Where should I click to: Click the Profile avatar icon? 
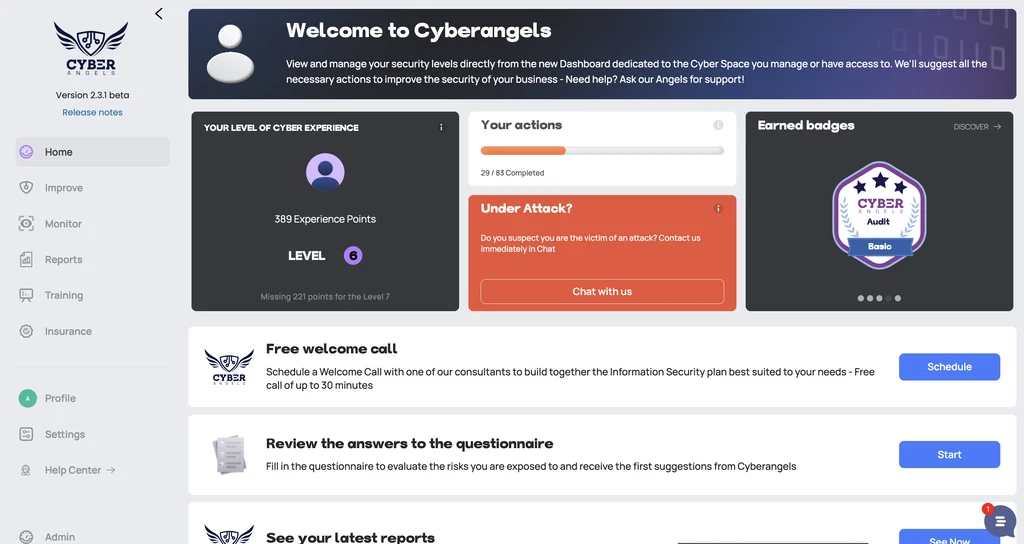28,398
